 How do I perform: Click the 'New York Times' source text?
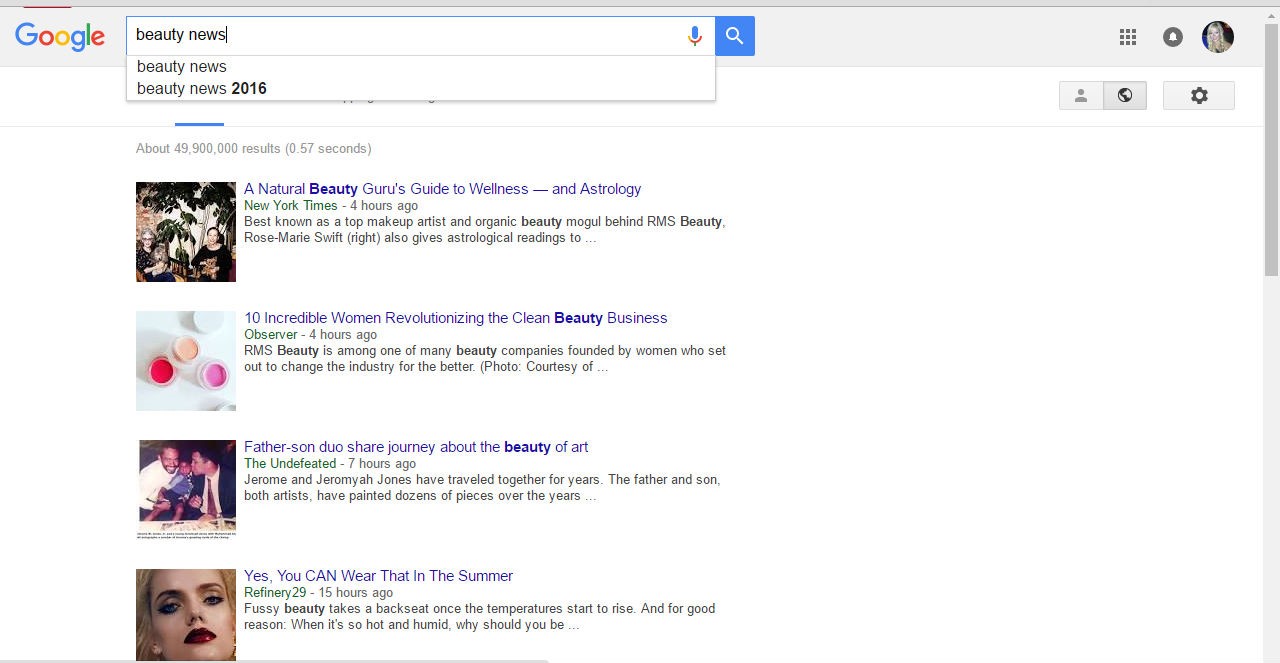click(291, 206)
